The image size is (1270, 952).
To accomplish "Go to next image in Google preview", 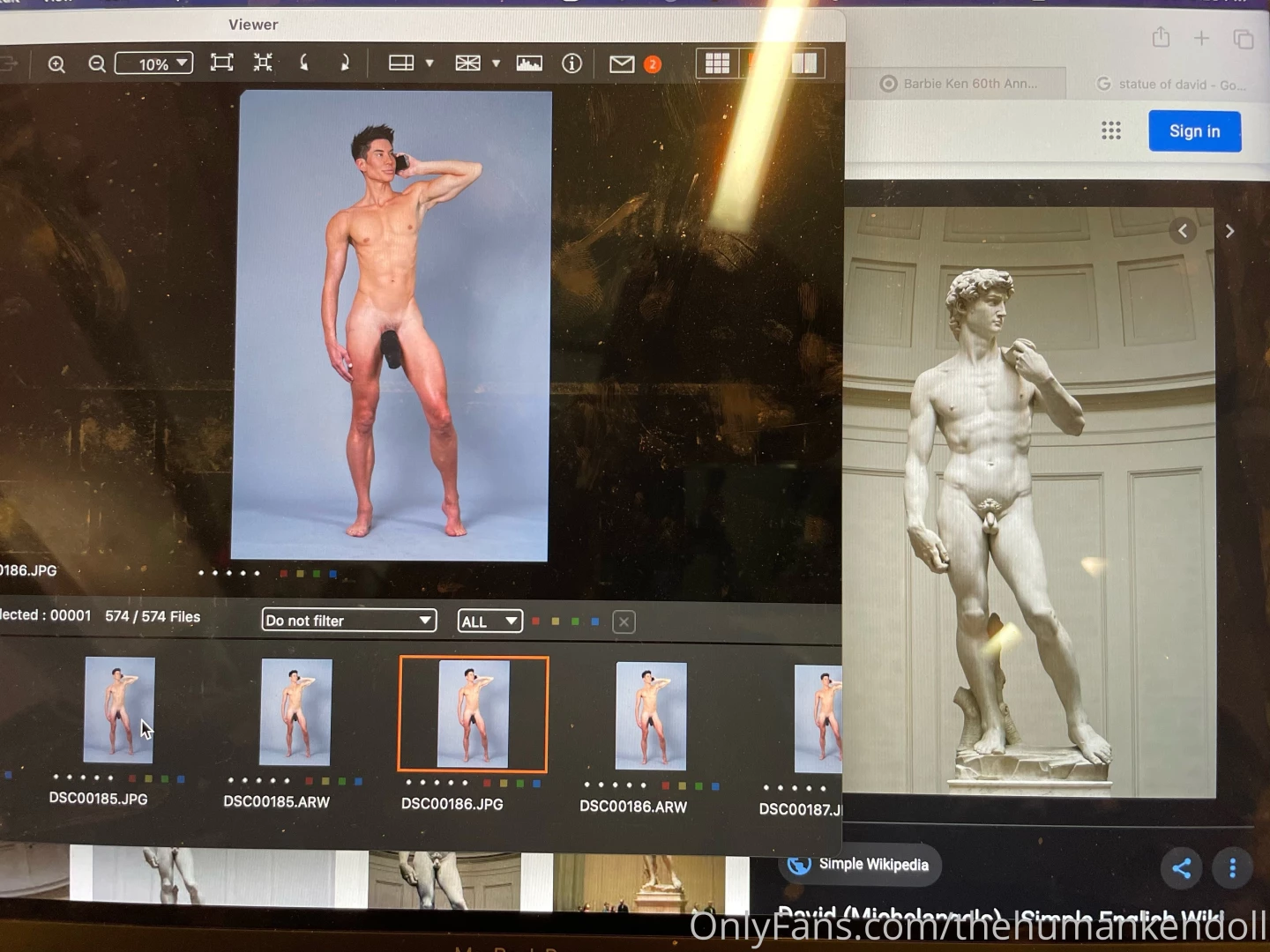I will coord(1229,231).
